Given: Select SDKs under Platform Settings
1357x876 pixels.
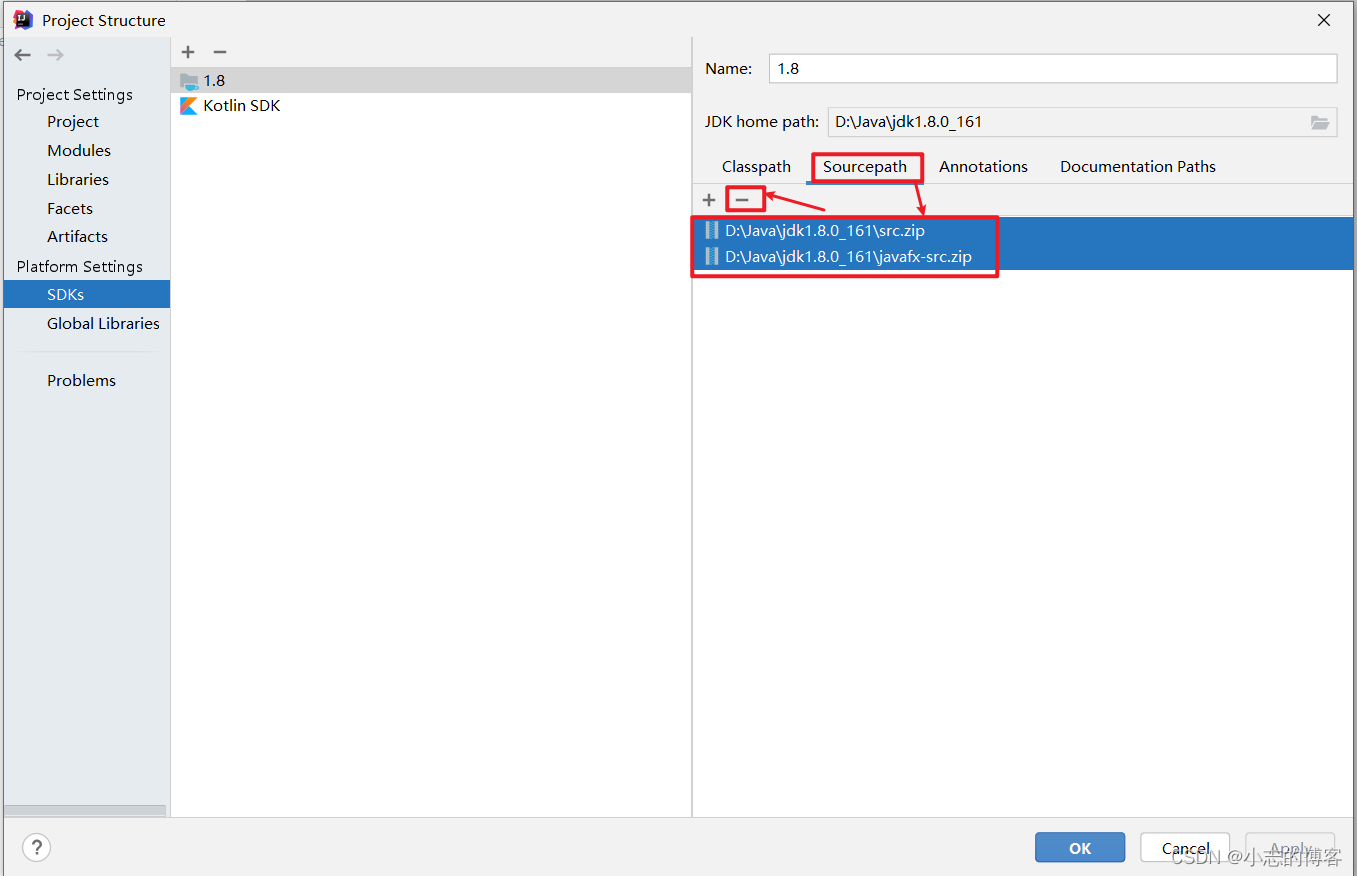Looking at the screenshot, I should 87,294.
